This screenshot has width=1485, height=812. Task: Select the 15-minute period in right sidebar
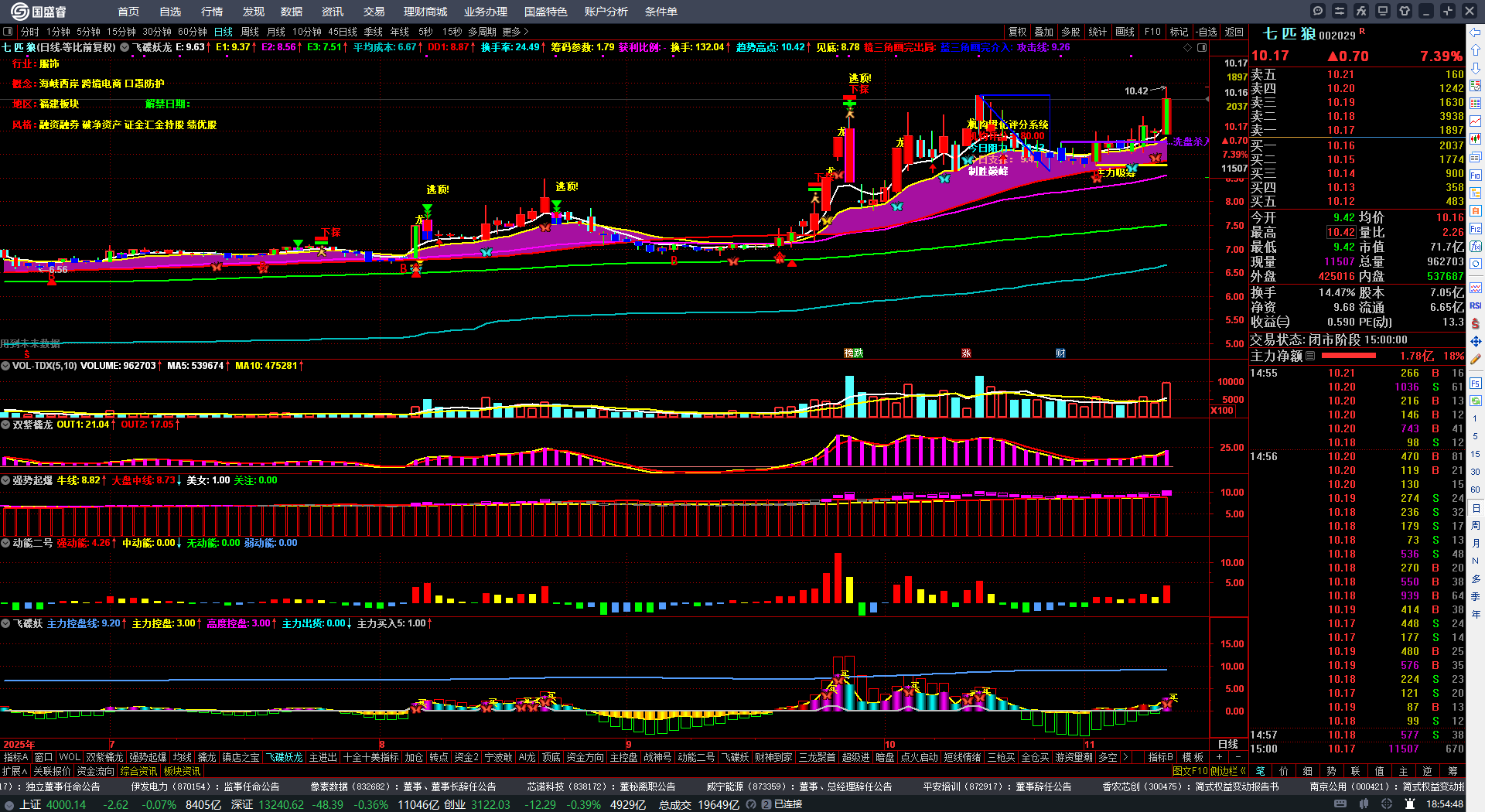(1476, 454)
